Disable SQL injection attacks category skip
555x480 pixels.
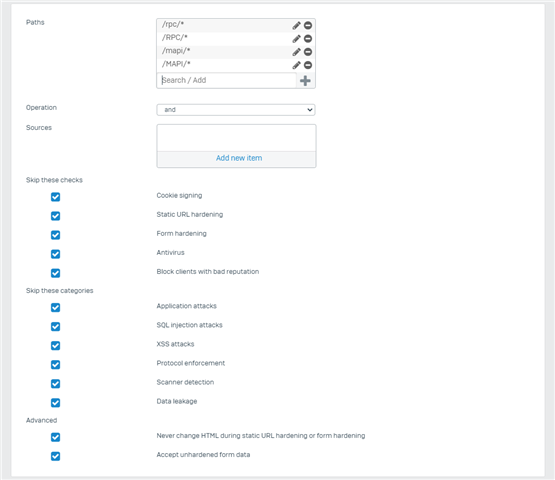tap(56, 326)
